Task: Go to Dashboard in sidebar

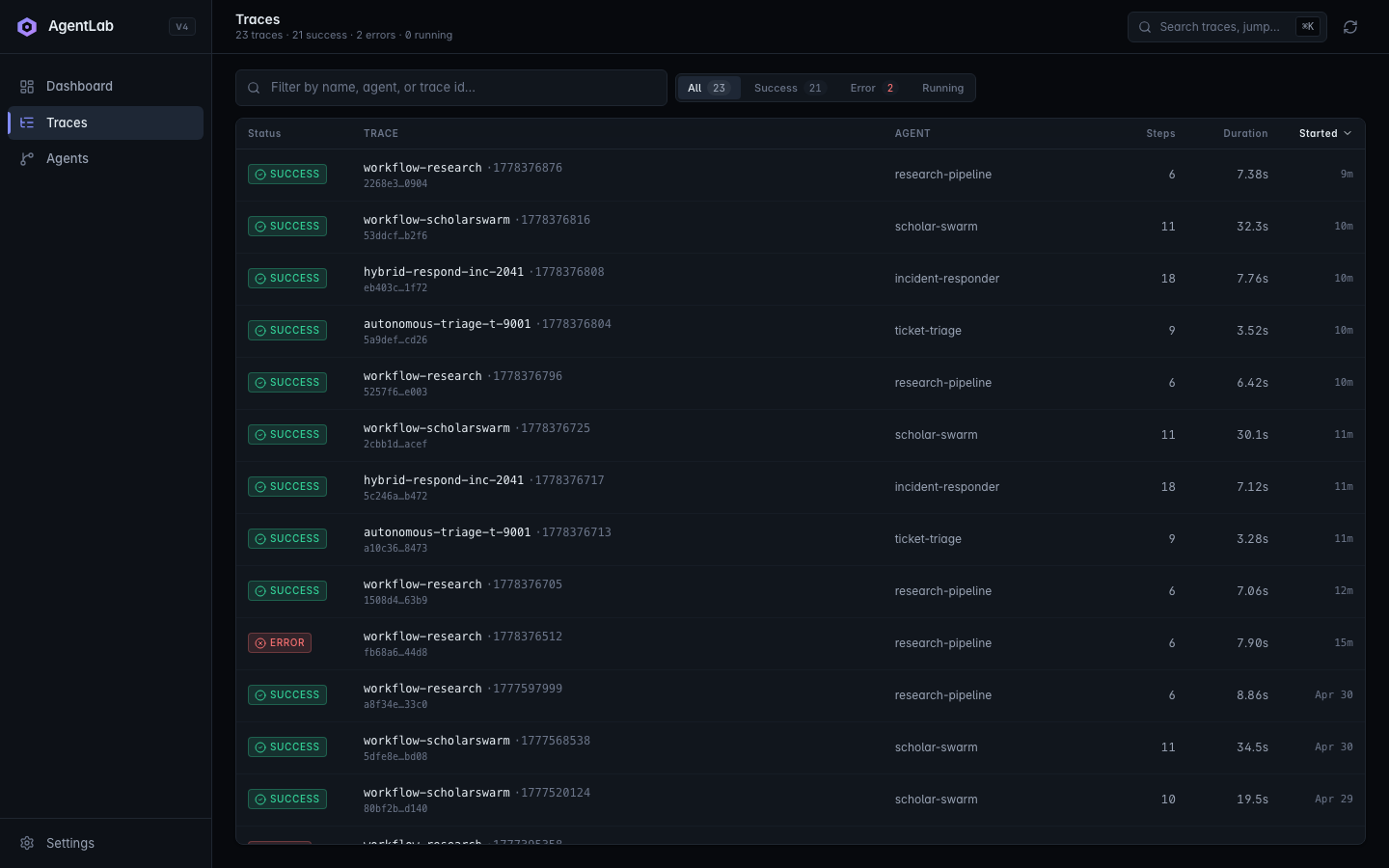Action: point(106,87)
